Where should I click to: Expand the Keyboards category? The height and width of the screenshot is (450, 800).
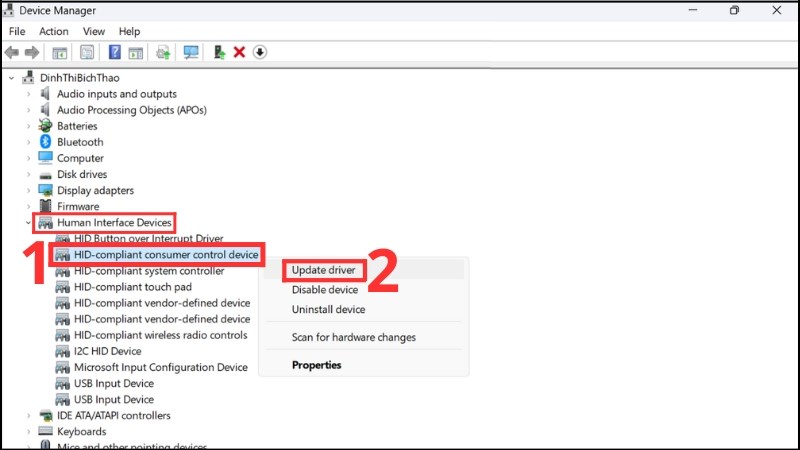tap(28, 431)
